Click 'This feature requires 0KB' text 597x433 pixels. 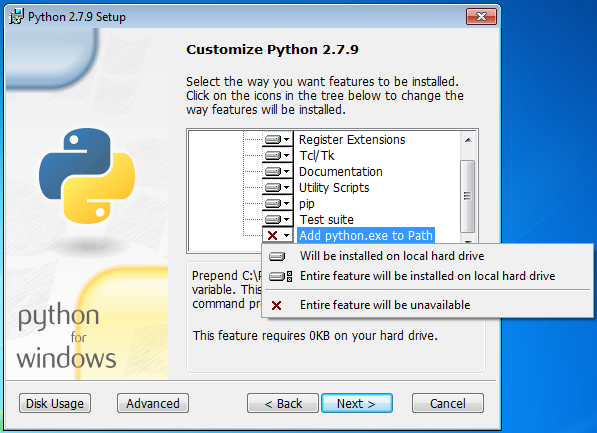click(x=315, y=336)
